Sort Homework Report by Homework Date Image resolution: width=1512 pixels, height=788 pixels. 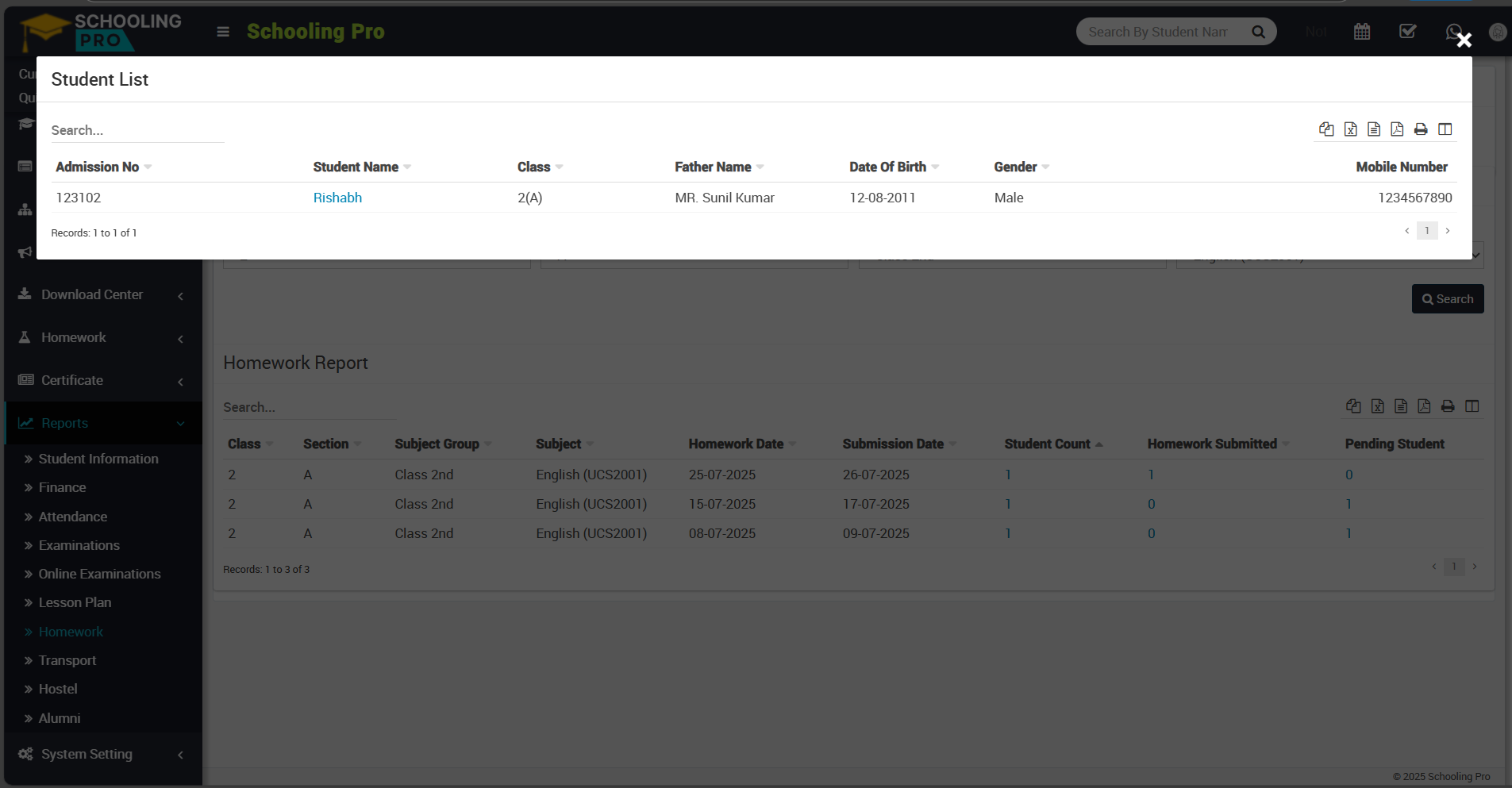coord(742,444)
